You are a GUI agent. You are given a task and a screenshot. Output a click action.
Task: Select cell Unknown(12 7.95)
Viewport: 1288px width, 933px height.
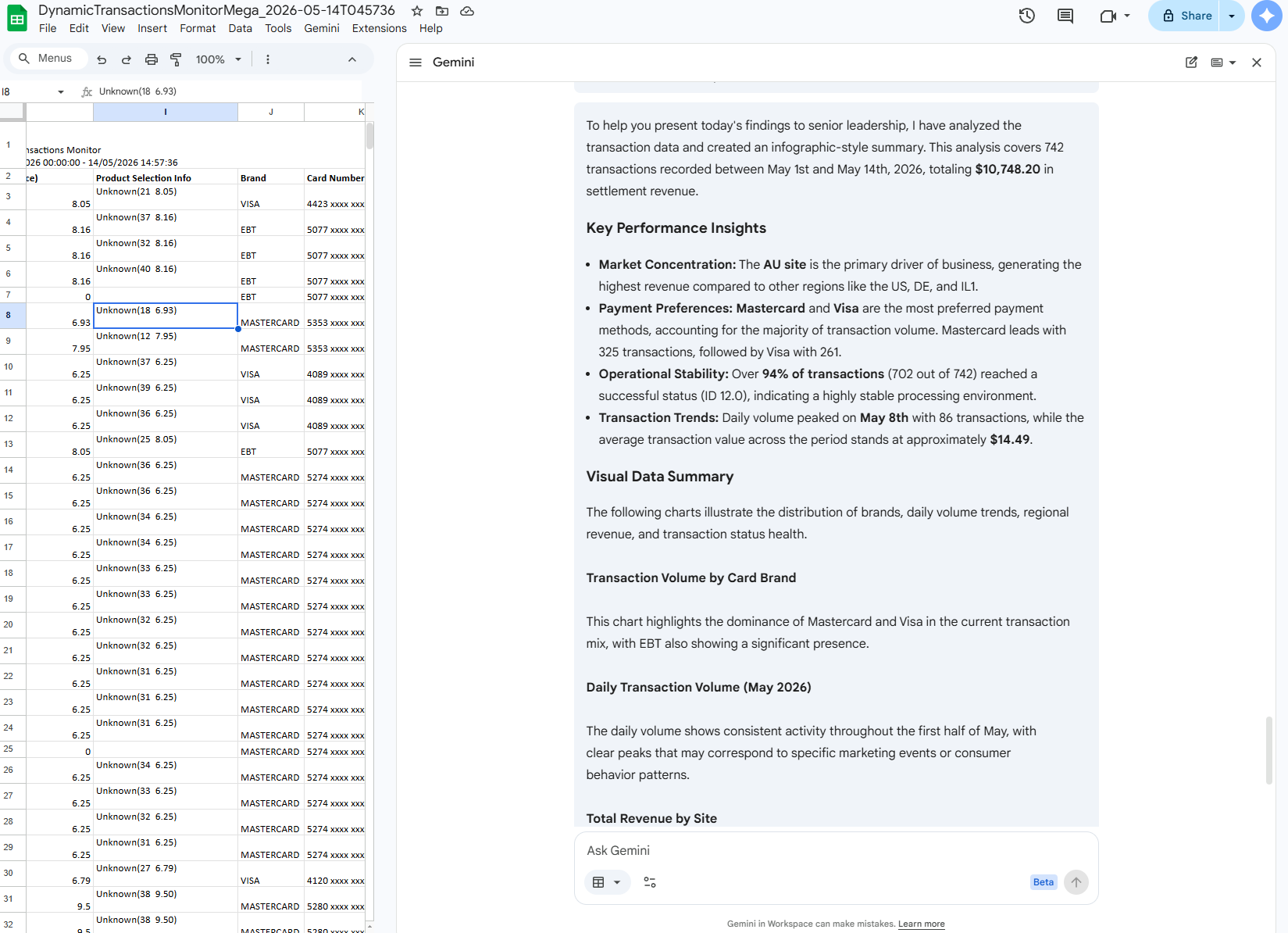tap(166, 342)
